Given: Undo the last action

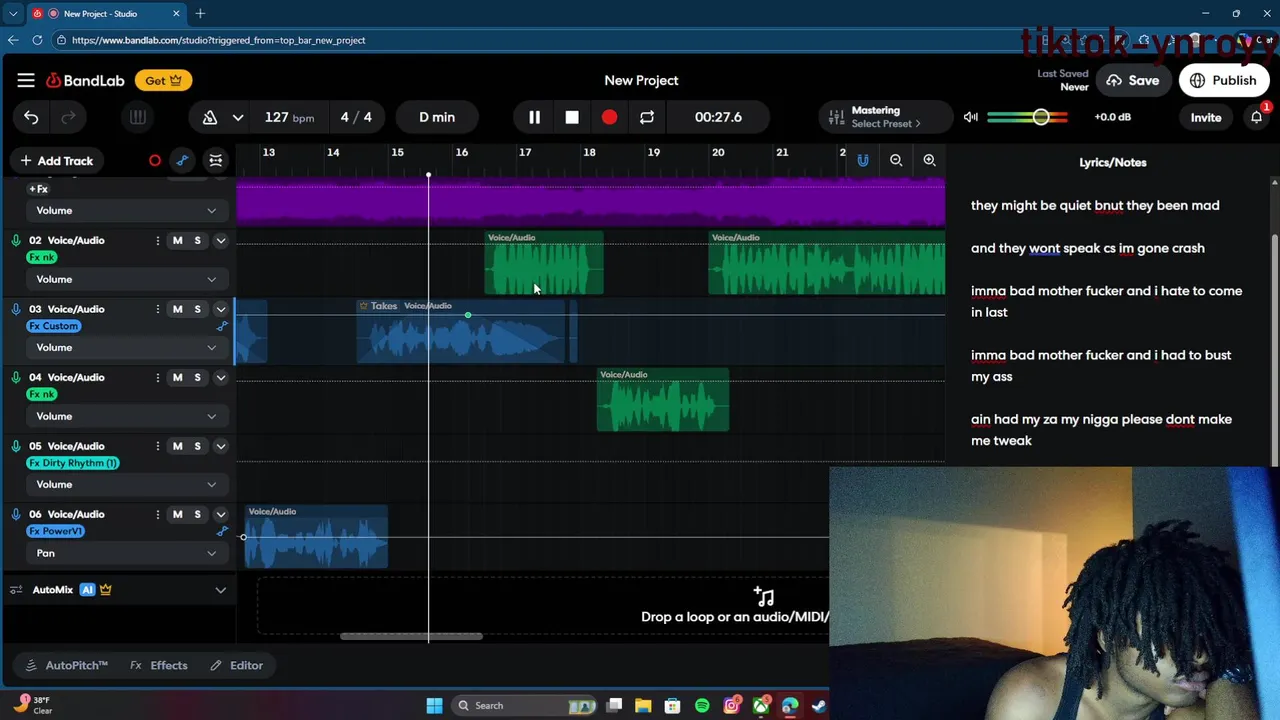Looking at the screenshot, I should pyautogui.click(x=31, y=117).
